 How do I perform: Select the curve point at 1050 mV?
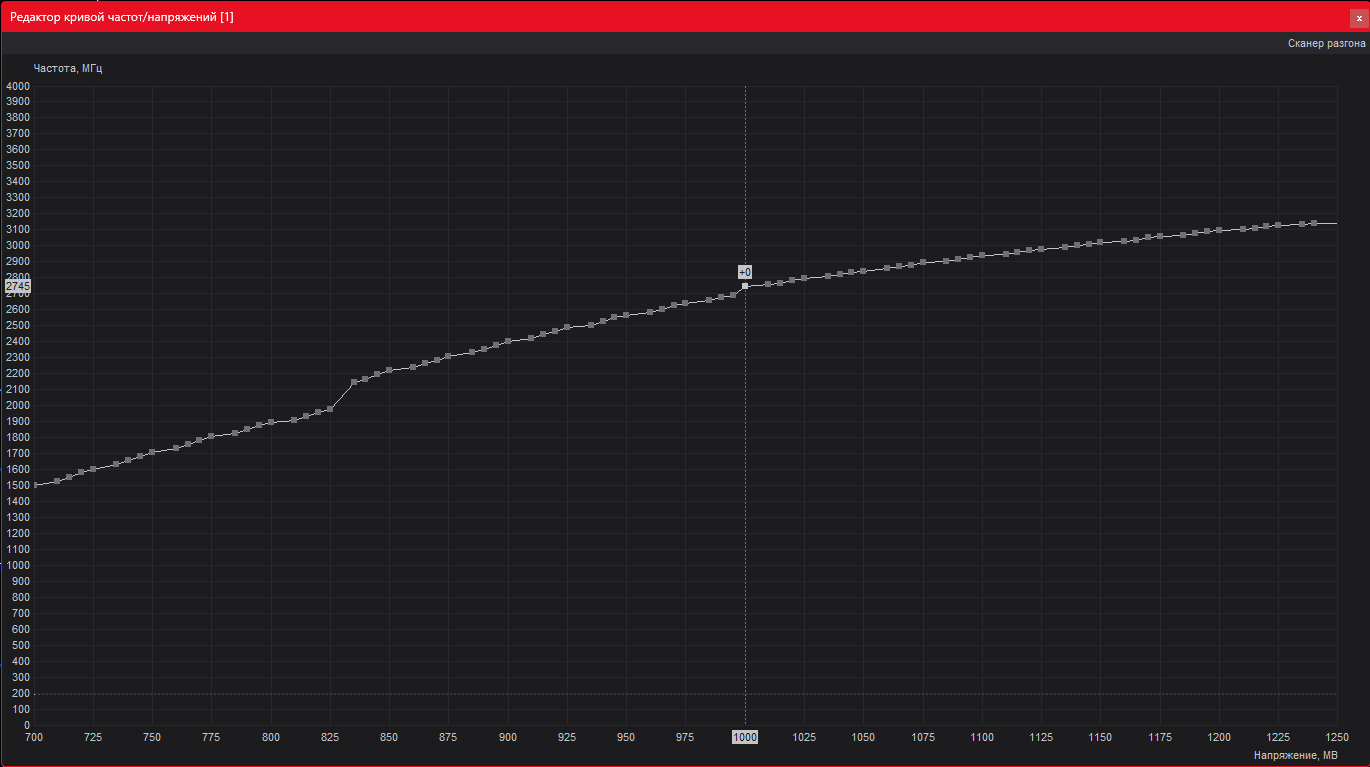pyautogui.click(x=863, y=271)
